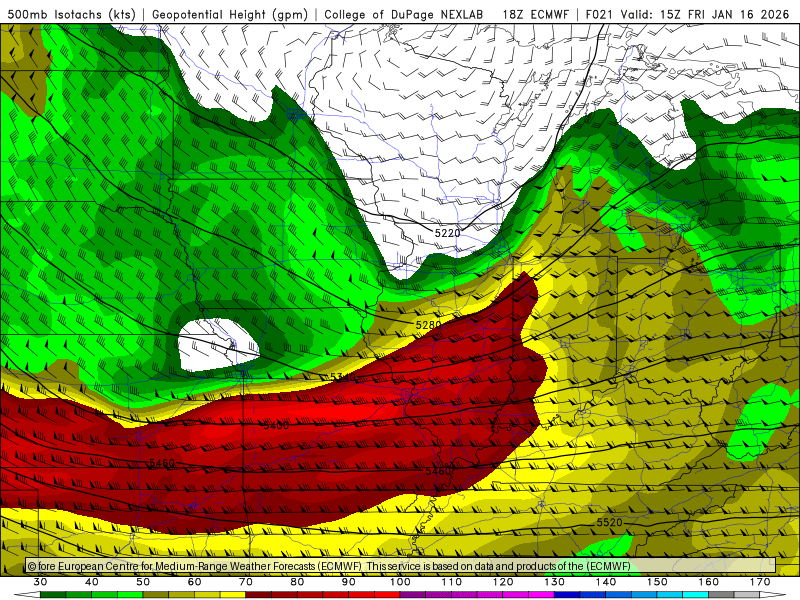Click the 40 knots legend value
The image size is (800, 600).
[92, 582]
